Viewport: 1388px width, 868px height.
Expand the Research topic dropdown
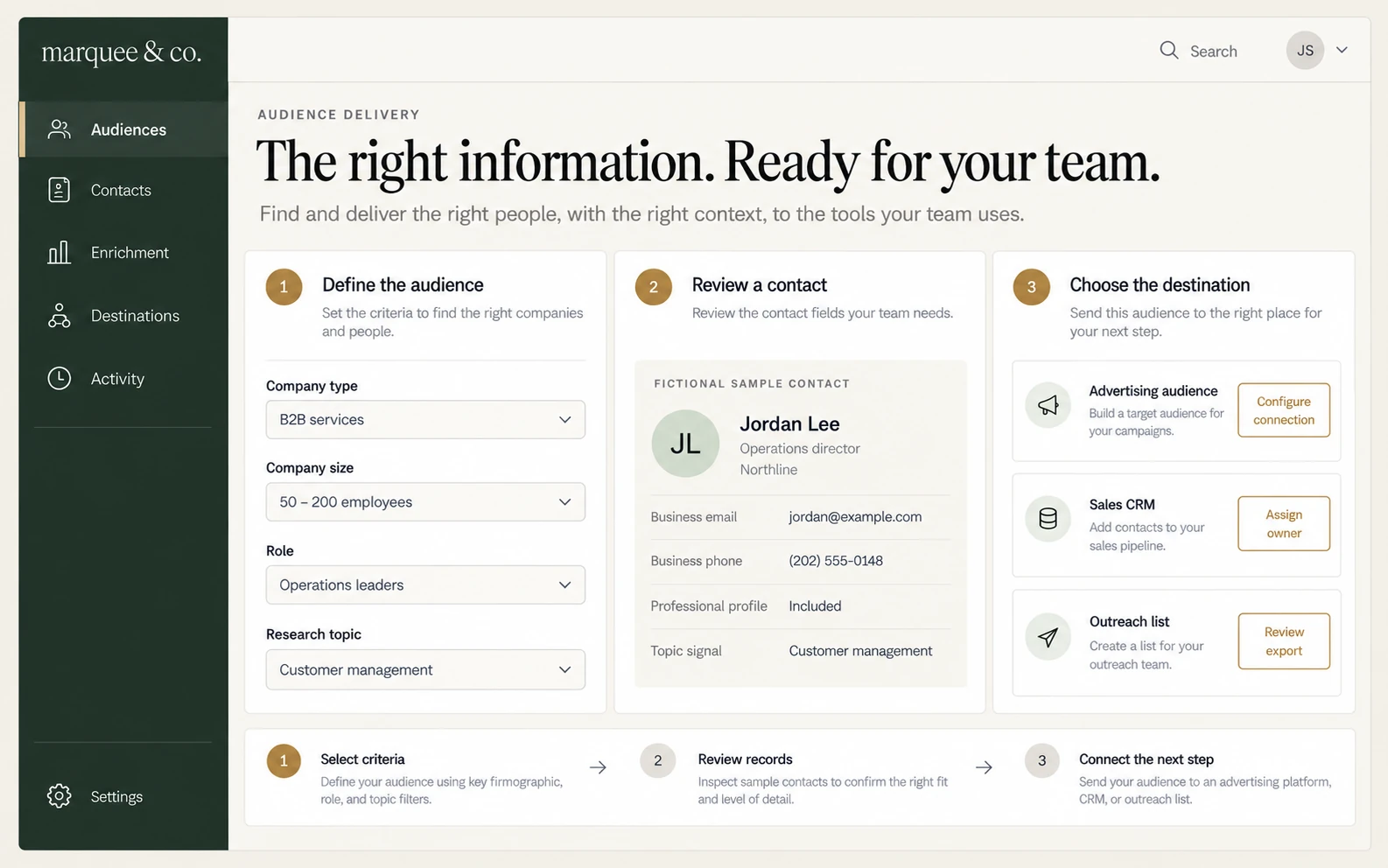(425, 670)
